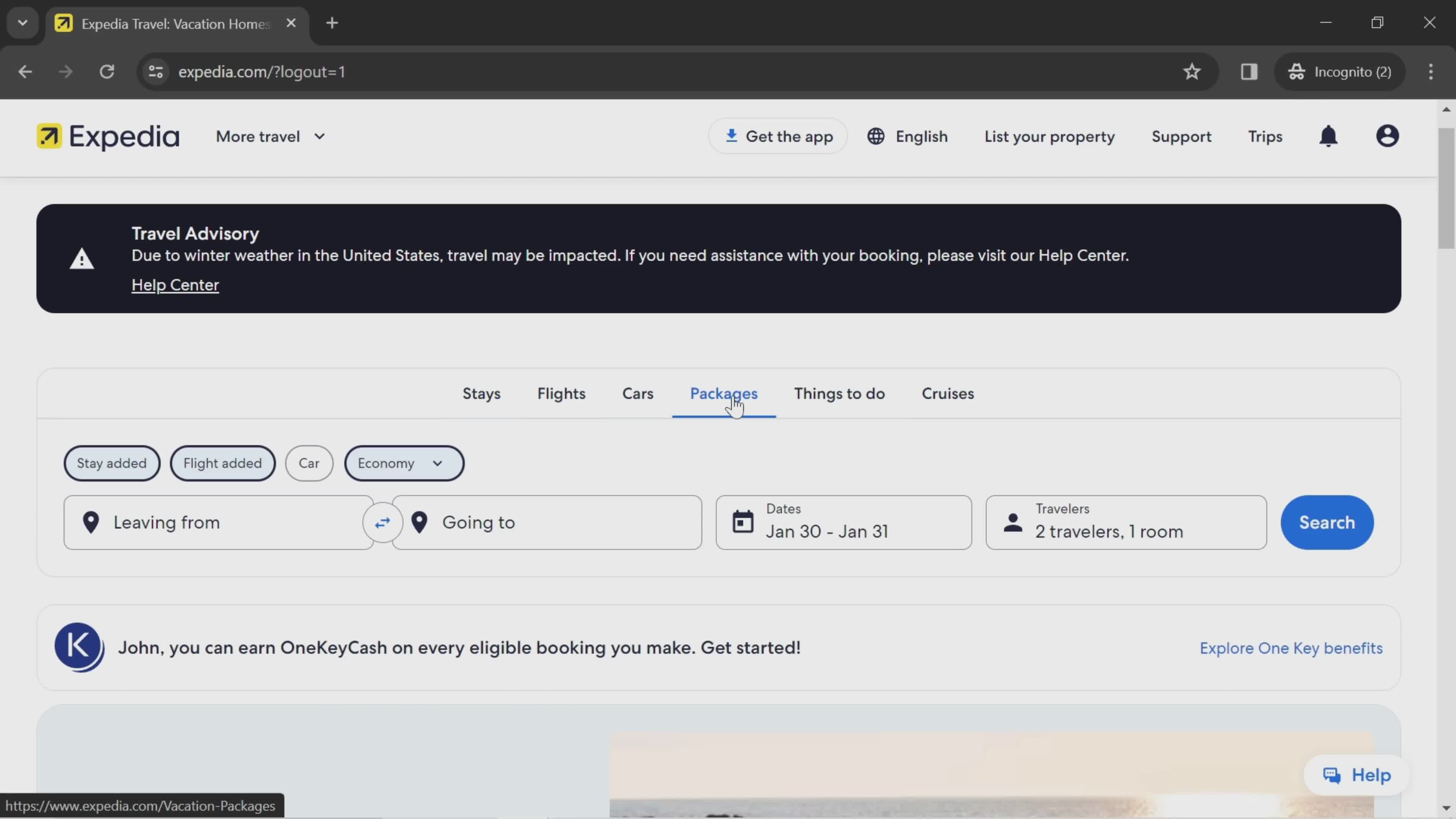The height and width of the screenshot is (819, 1456).
Task: Click the travel advisory warning icon
Action: [82, 257]
